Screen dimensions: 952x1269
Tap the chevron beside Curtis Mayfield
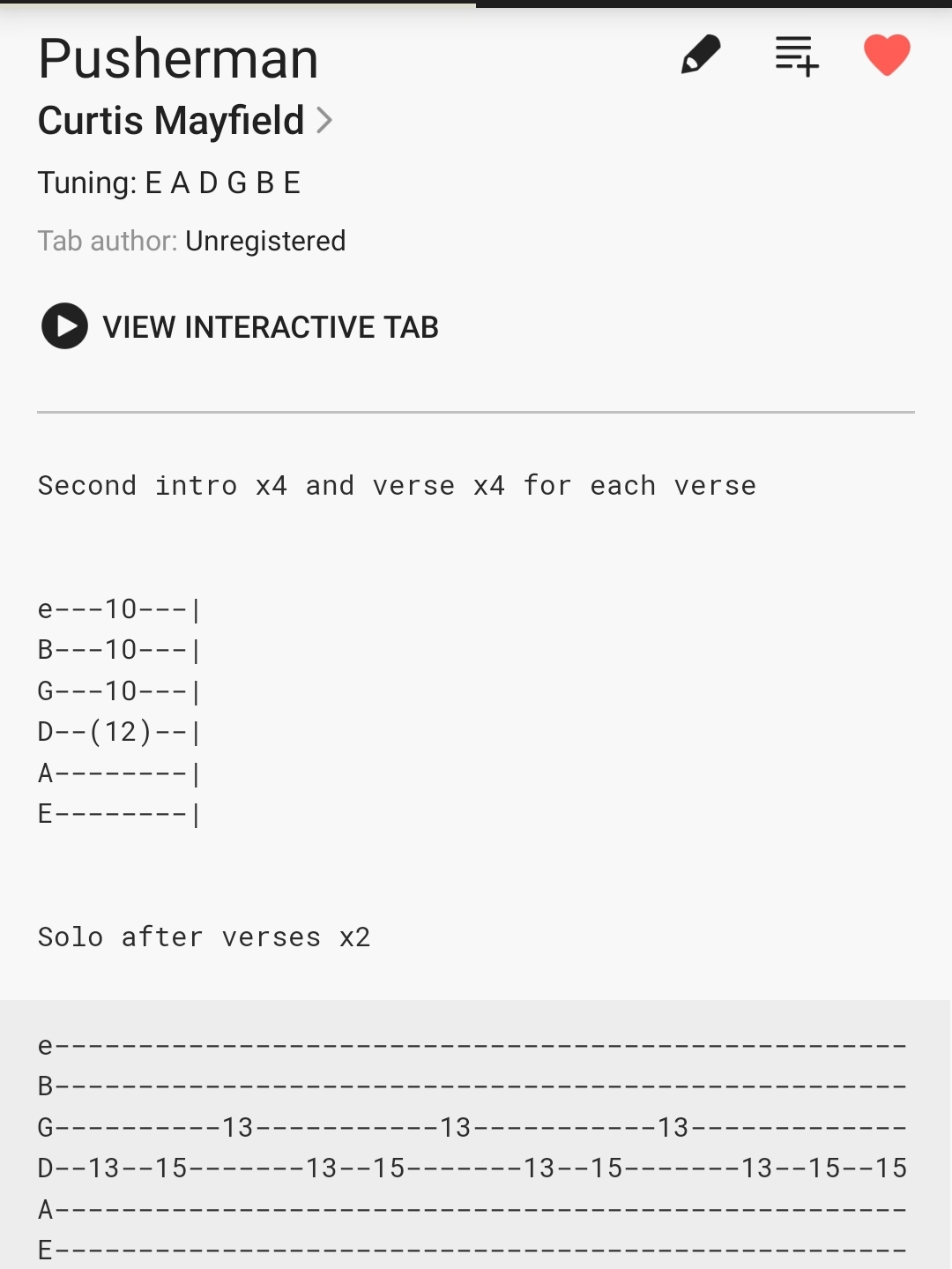point(324,121)
